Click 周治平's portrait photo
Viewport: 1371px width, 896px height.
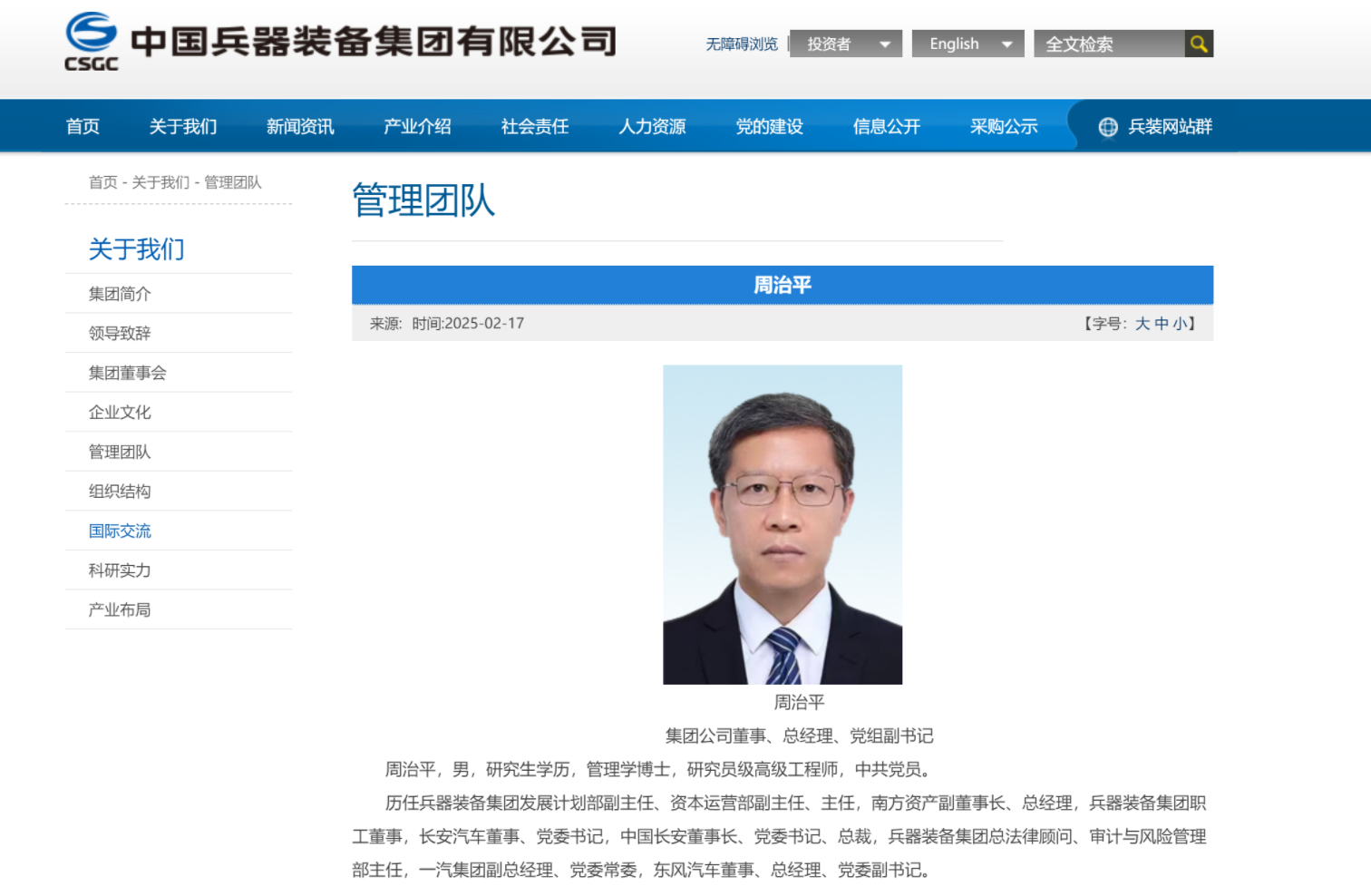click(x=782, y=523)
